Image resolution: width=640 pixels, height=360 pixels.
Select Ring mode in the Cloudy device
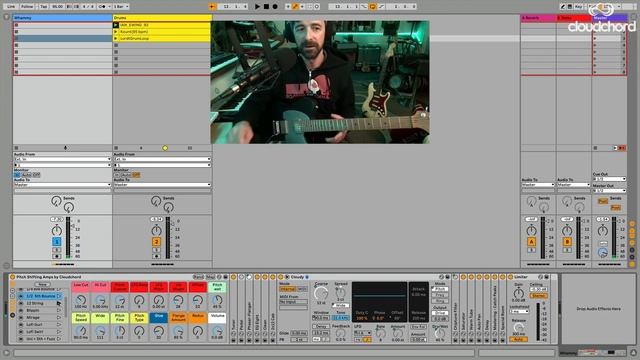click(440, 301)
